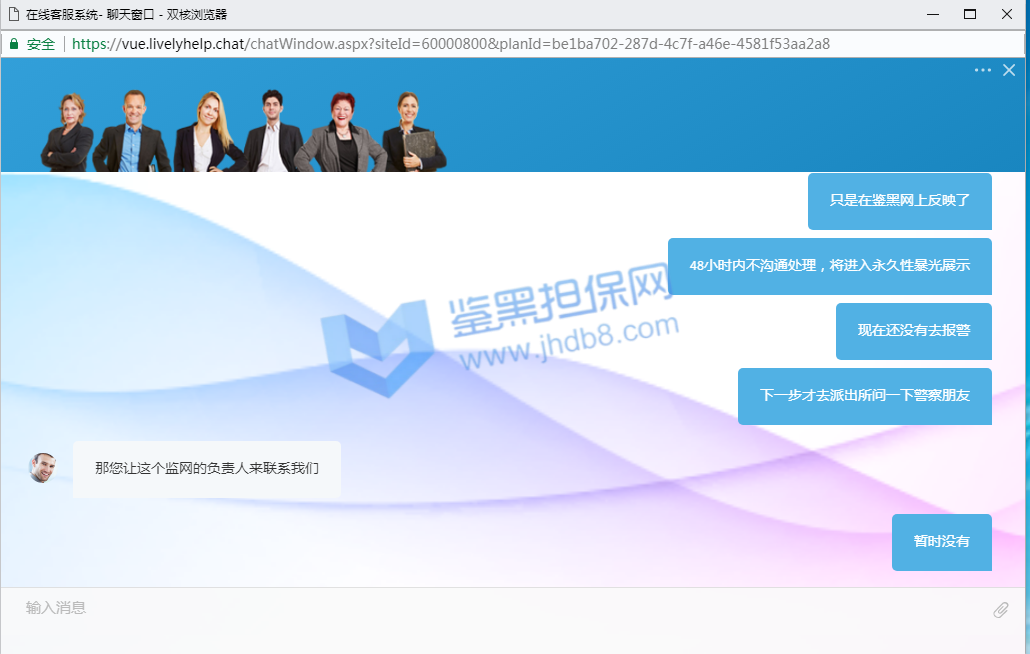1030x654 pixels.
Task: Click the message 下一步才去派出所问一下警察朋友
Action: point(864,396)
